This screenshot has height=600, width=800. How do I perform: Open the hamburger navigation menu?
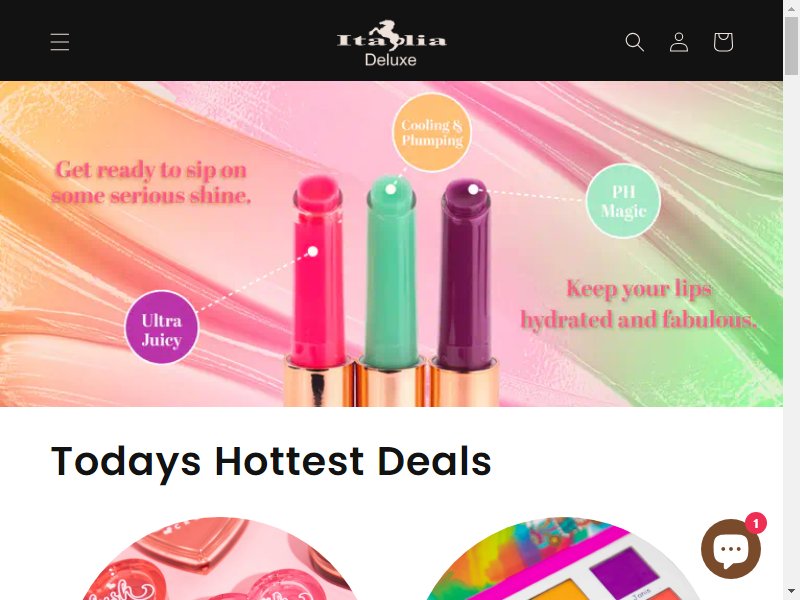click(60, 42)
